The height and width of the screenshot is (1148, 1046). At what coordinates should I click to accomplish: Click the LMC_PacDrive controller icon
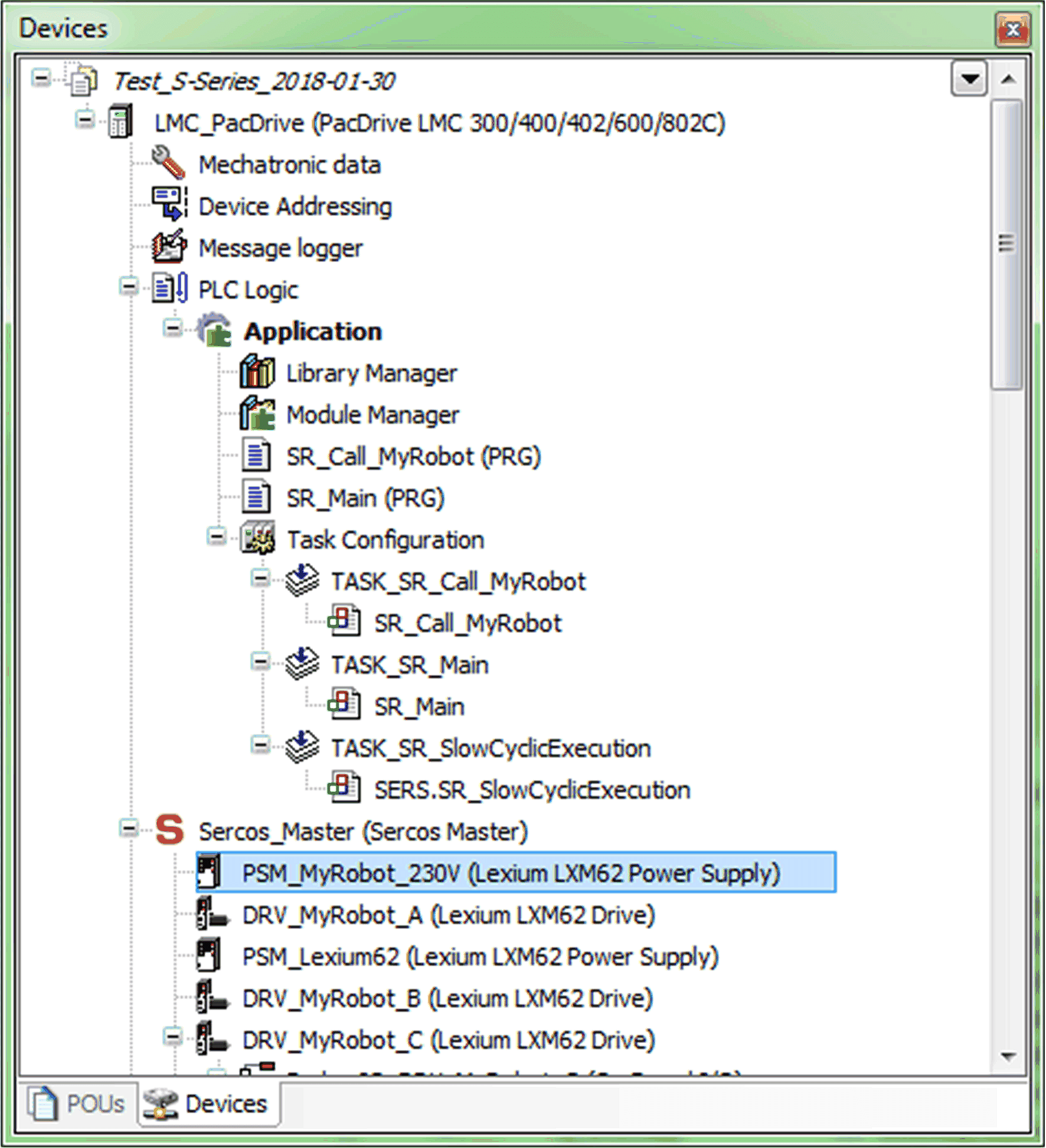[x=121, y=122]
